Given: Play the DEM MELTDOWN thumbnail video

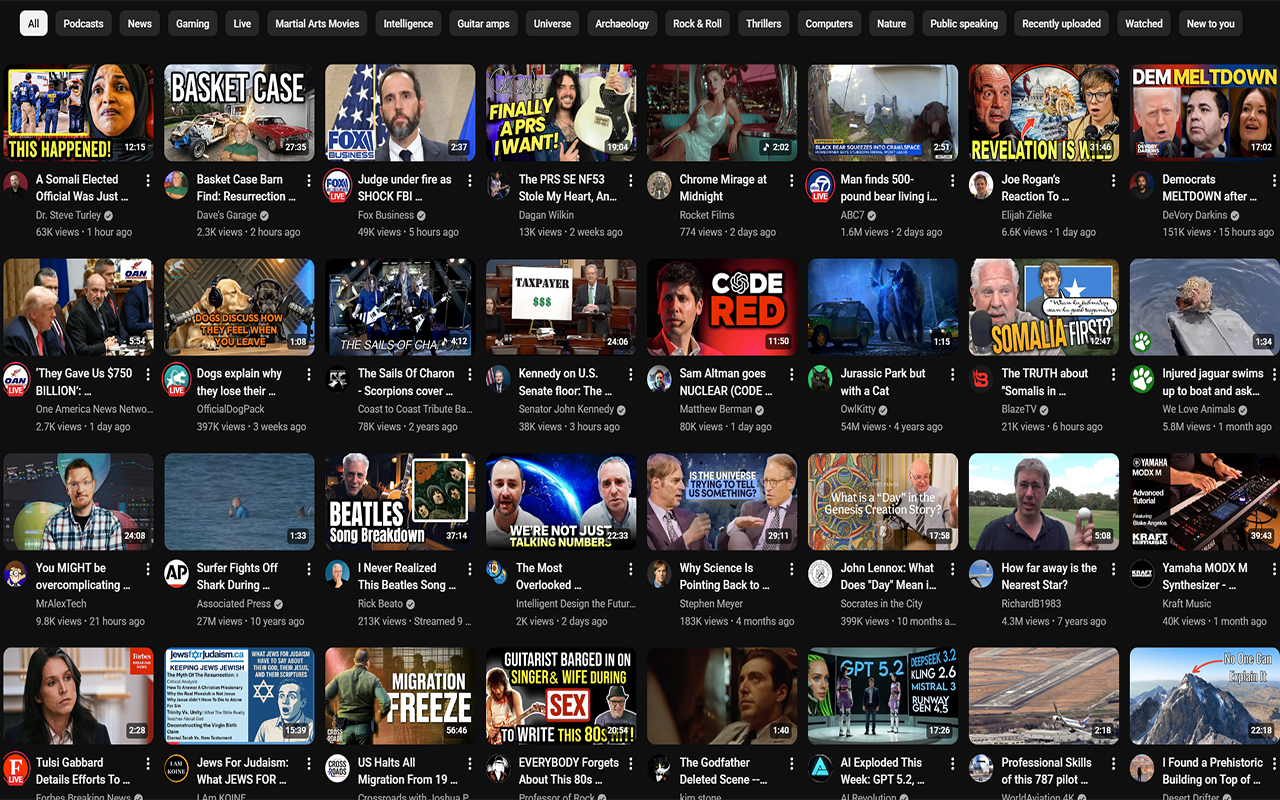Looking at the screenshot, I should 1205,113.
